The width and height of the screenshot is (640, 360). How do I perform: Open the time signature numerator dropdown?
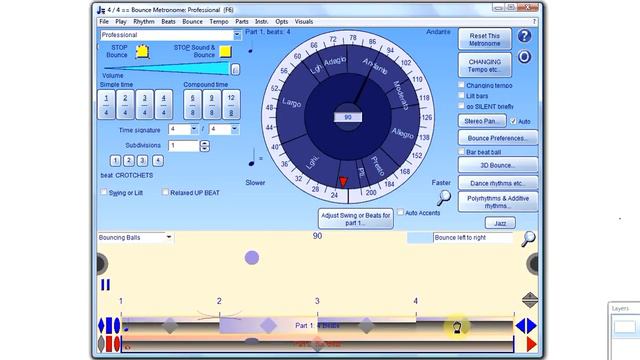point(194,129)
